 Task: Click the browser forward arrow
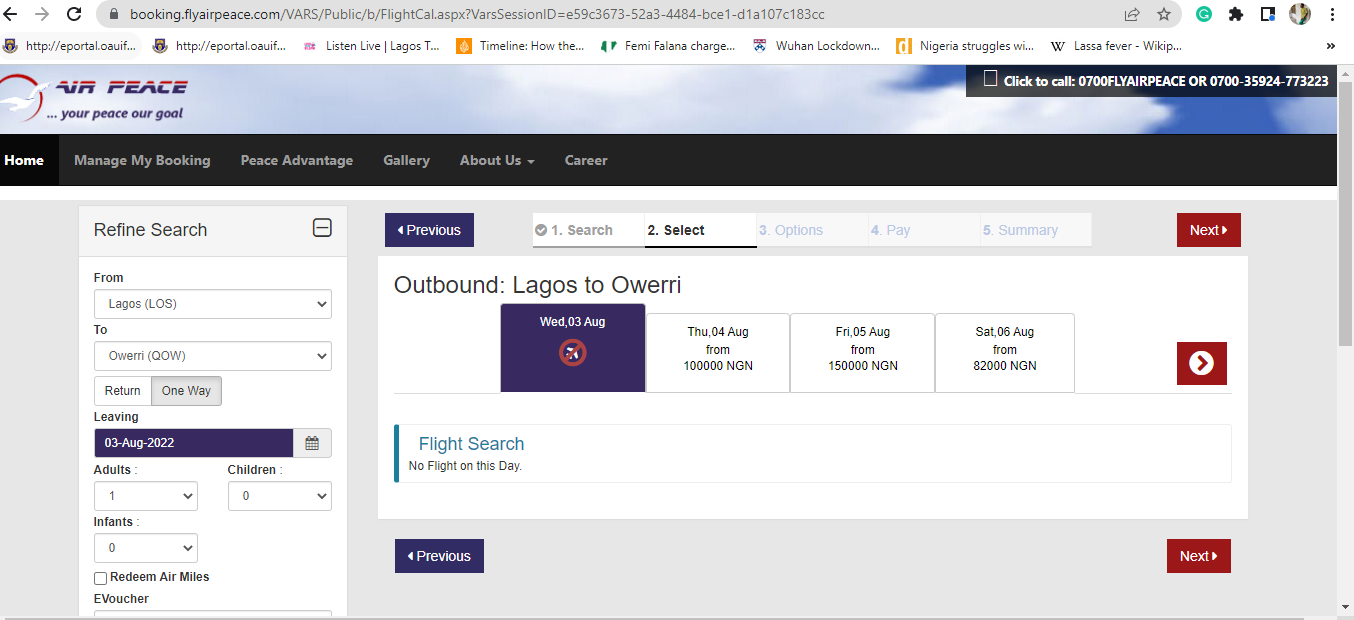(x=42, y=14)
